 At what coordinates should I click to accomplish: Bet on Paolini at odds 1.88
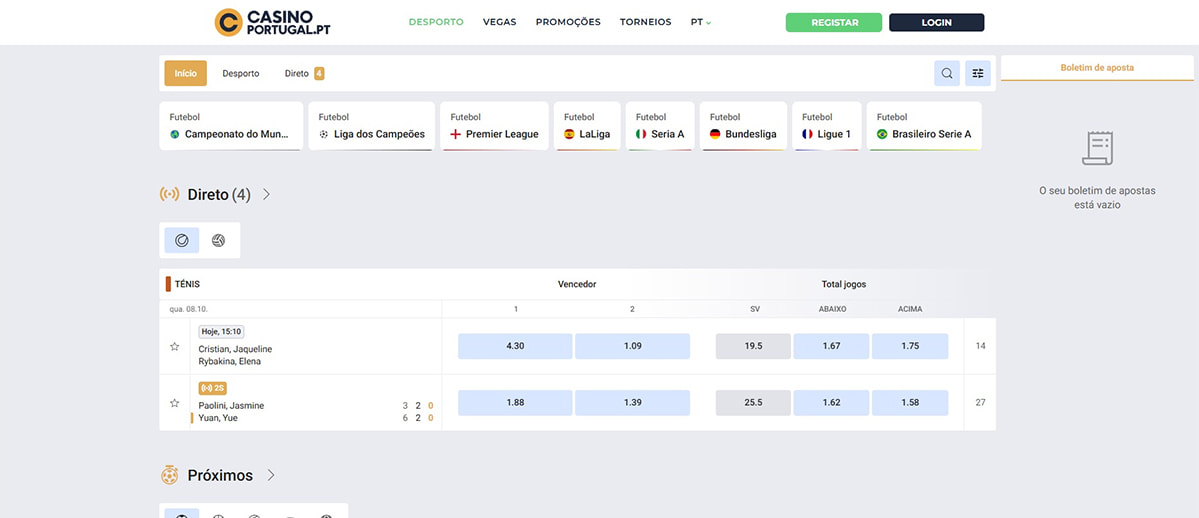515,402
